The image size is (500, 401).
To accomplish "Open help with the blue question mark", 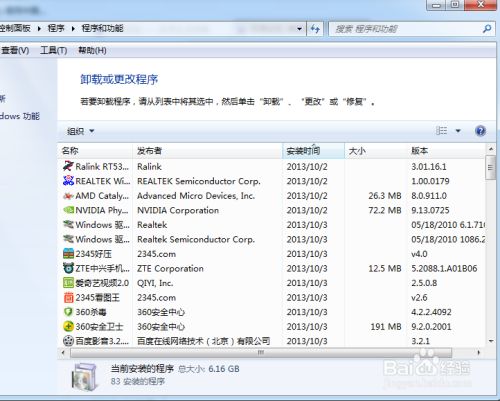I will point(480,131).
